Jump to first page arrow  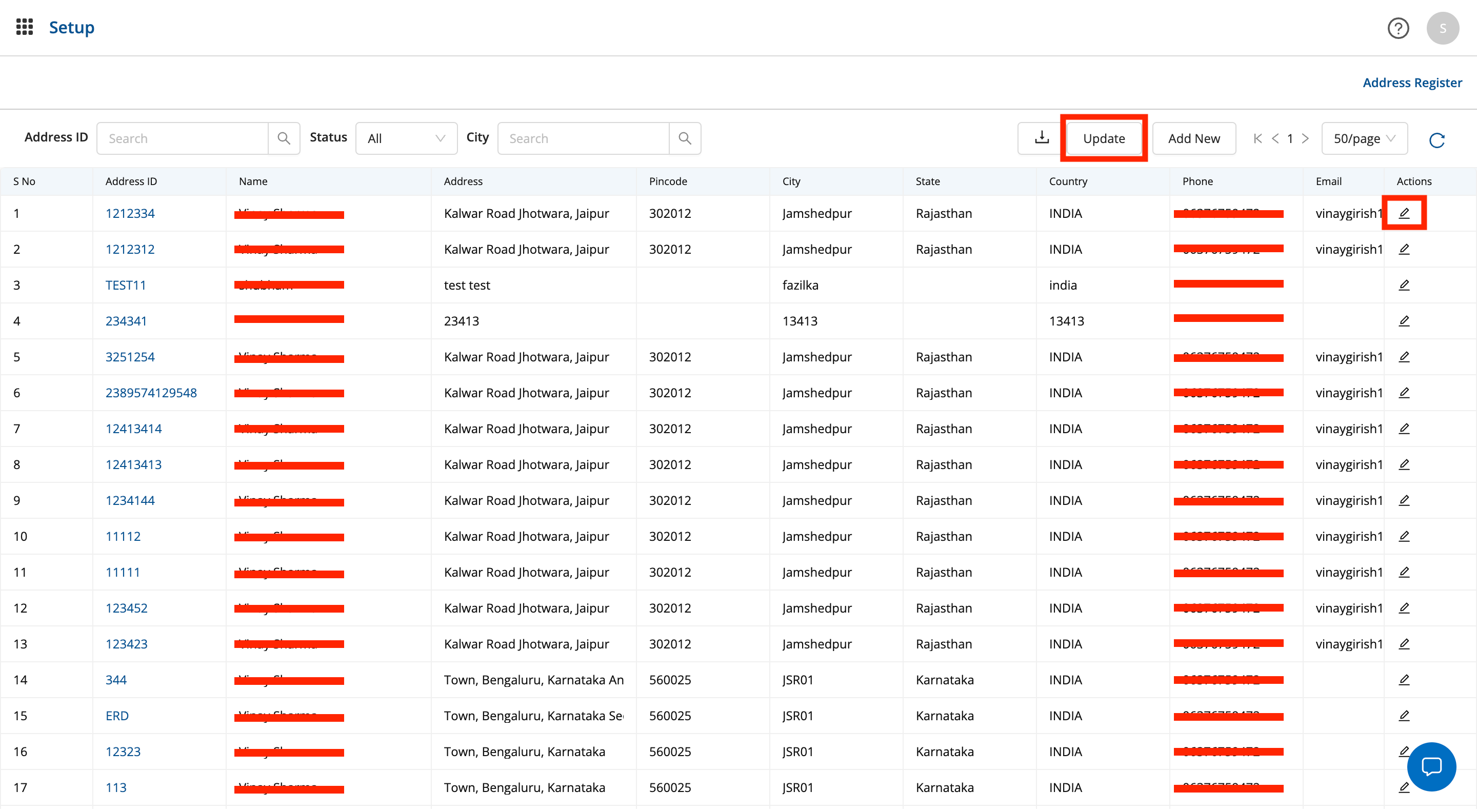pos(1257,138)
